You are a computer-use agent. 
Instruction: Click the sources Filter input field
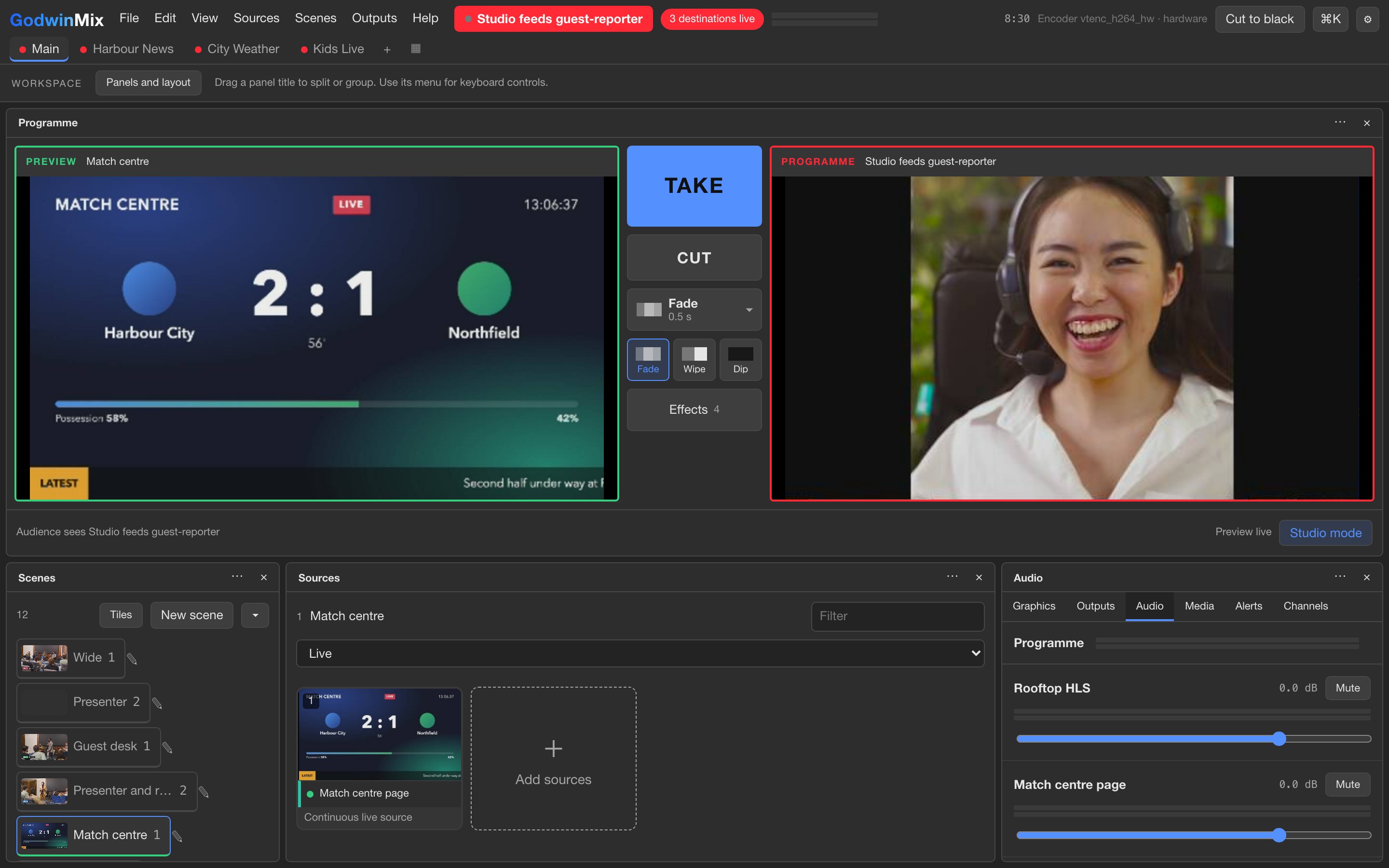pyautogui.click(x=897, y=616)
